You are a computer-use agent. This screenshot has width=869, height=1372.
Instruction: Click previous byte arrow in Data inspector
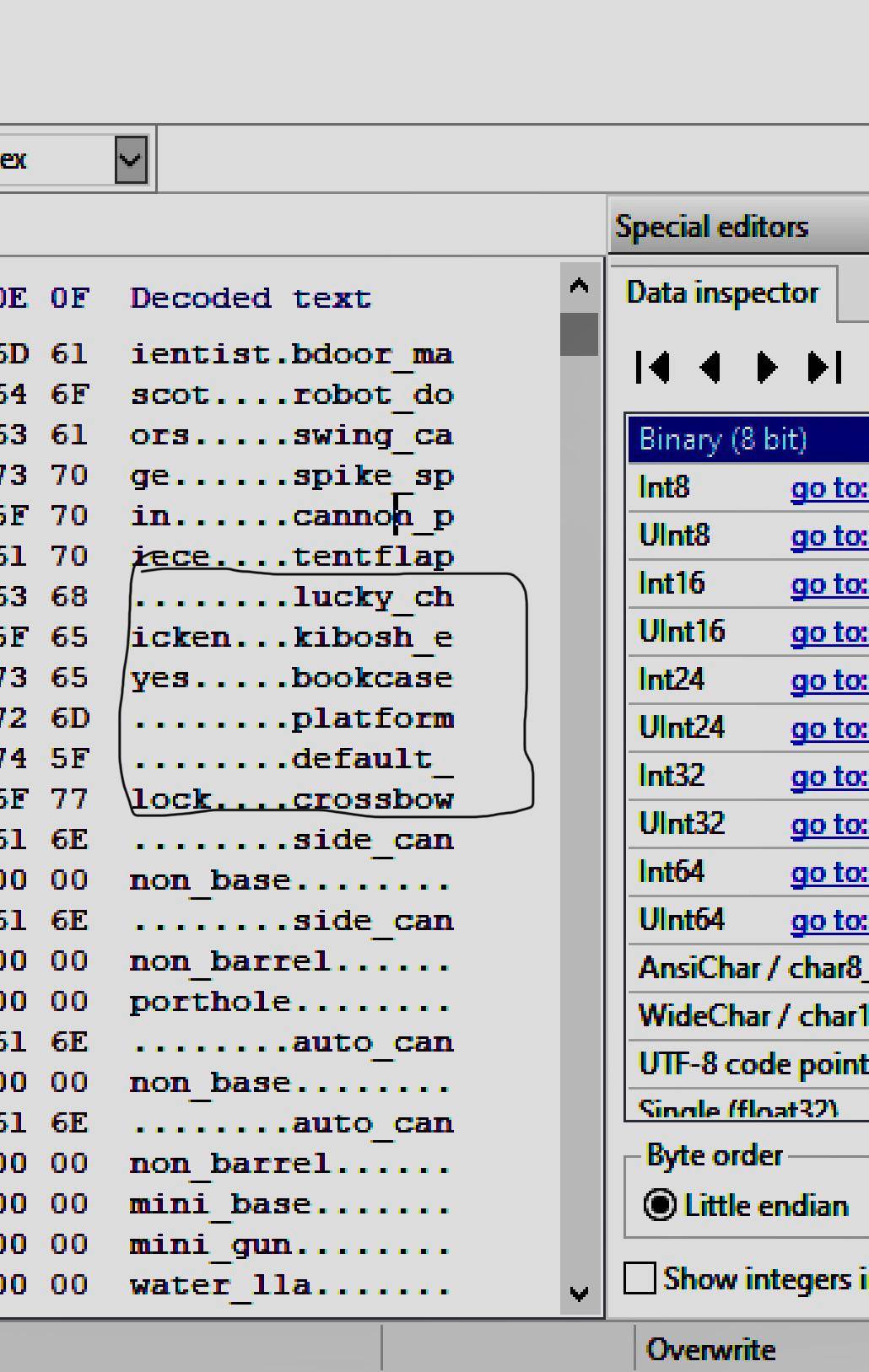tap(710, 368)
